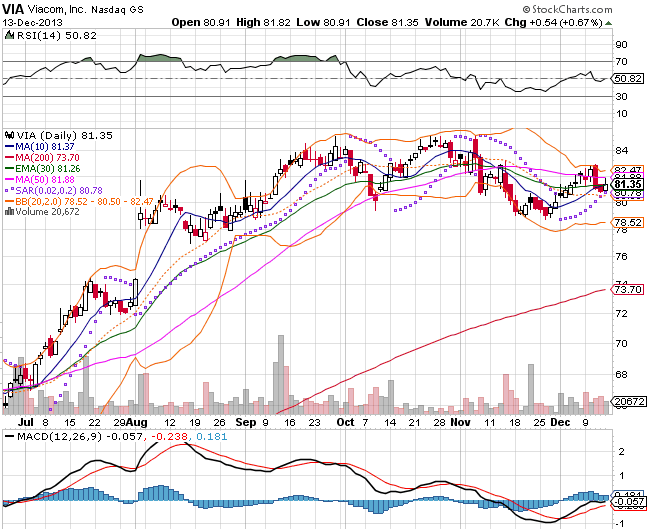Click the 82.47 upper band tag
Viewport: 650px width, 529px height.
[628, 170]
